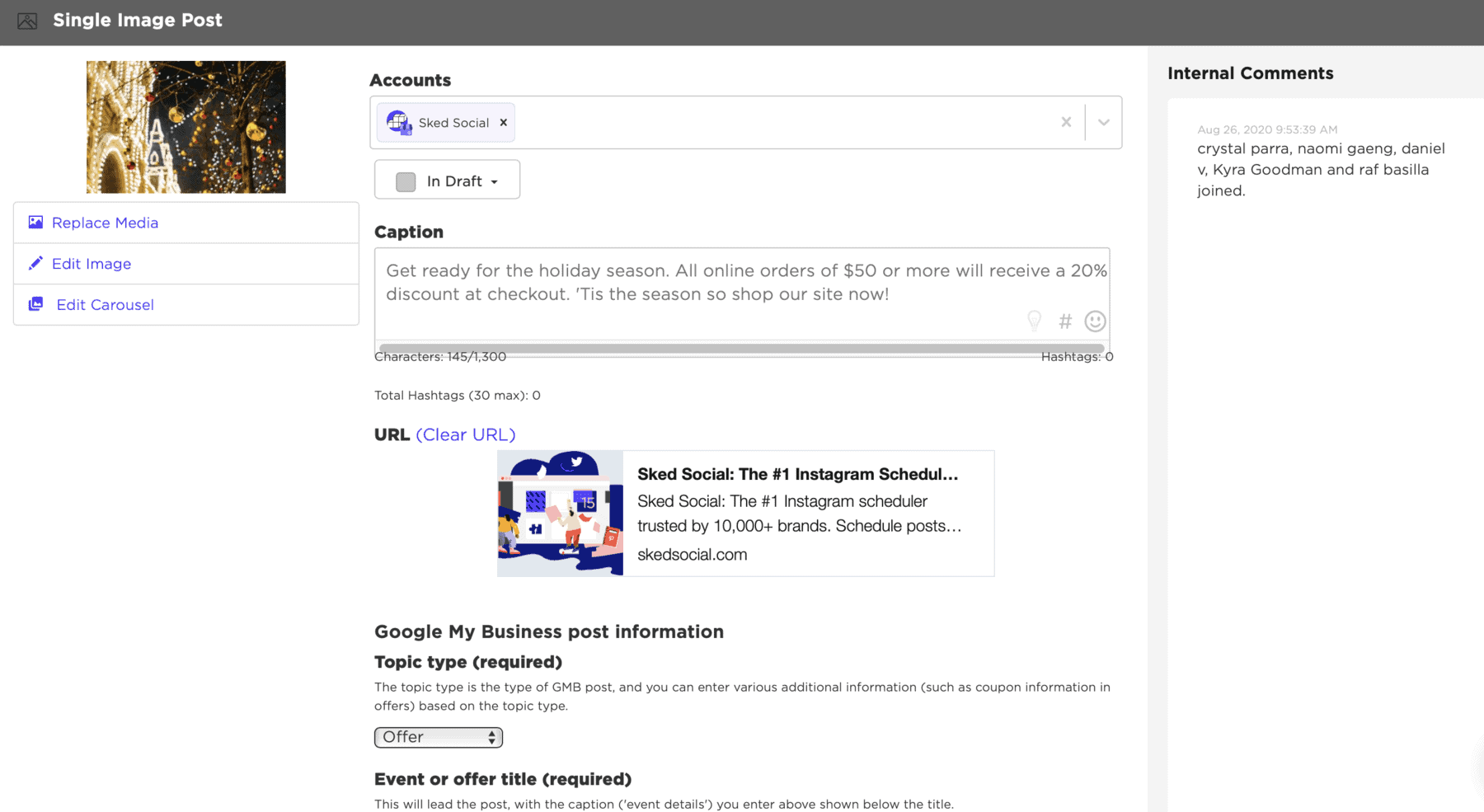Image resolution: width=1484 pixels, height=812 pixels.
Task: Click the Single Image Post header icon
Action: tap(27, 21)
